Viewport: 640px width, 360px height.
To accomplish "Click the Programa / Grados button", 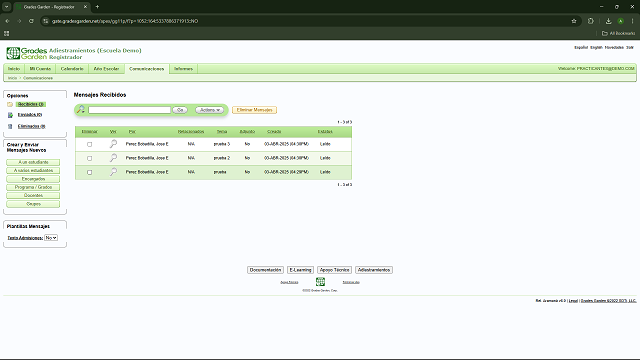I will tap(33, 187).
